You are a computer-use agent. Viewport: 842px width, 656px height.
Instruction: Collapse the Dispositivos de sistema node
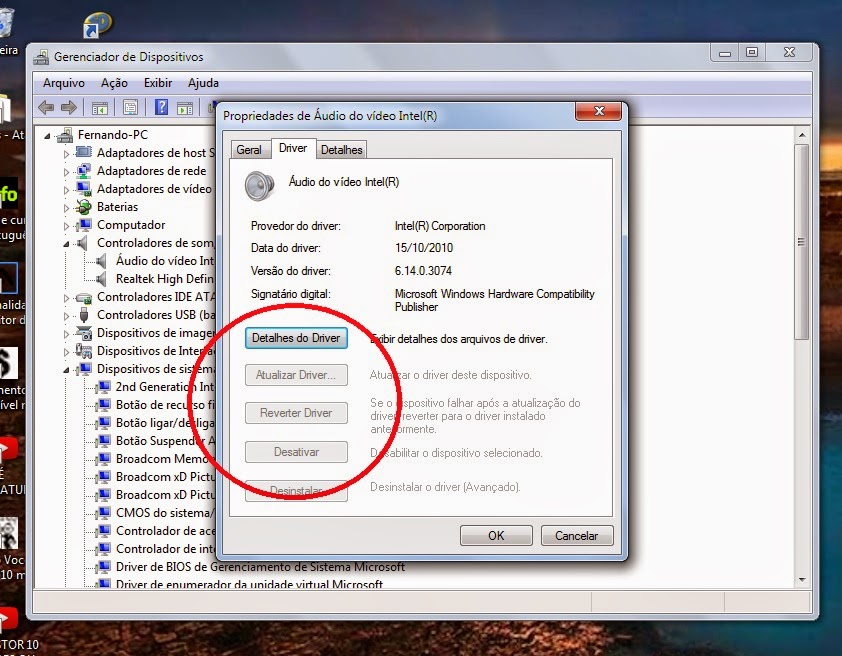(x=67, y=370)
